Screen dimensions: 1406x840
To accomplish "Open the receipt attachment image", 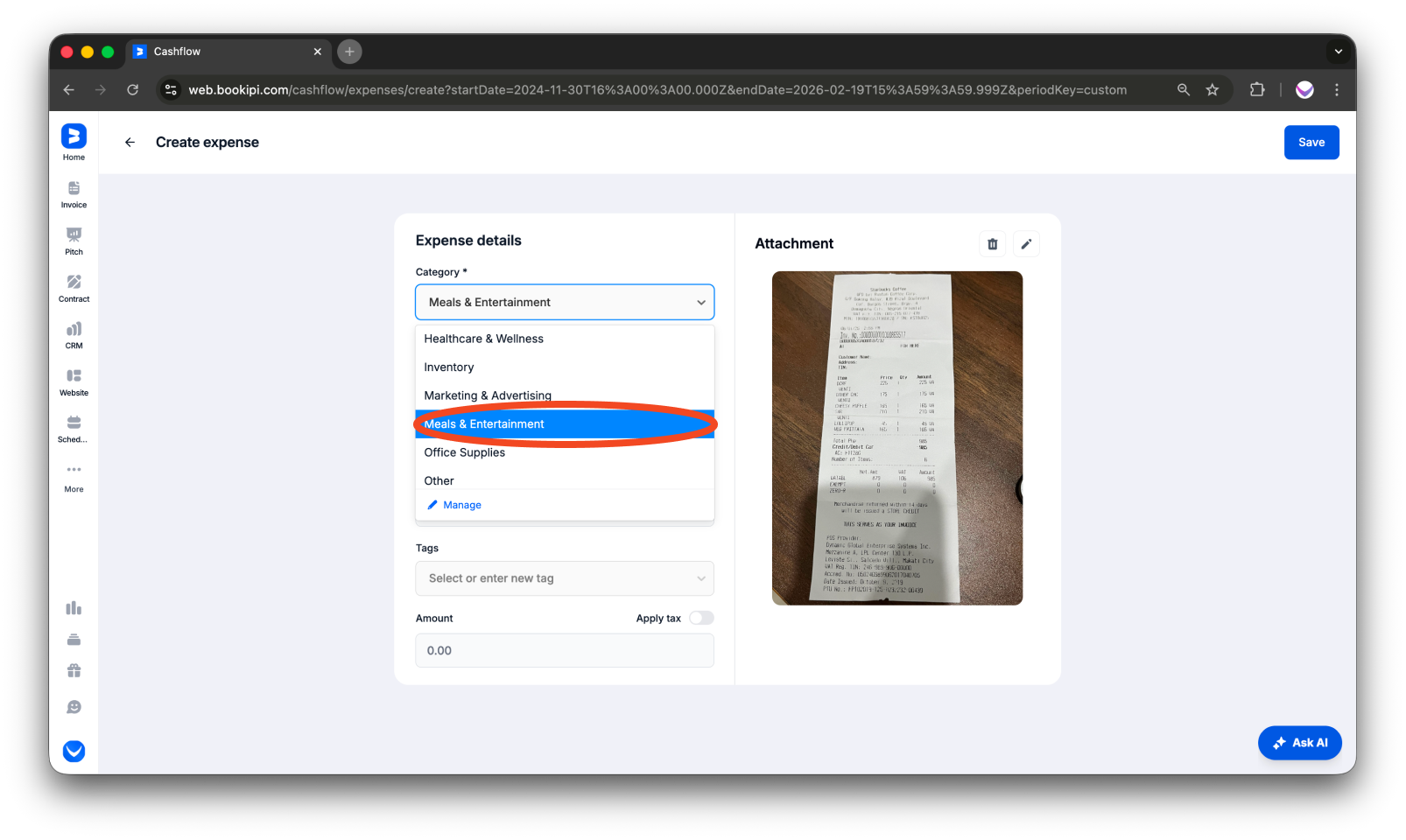I will 897,438.
